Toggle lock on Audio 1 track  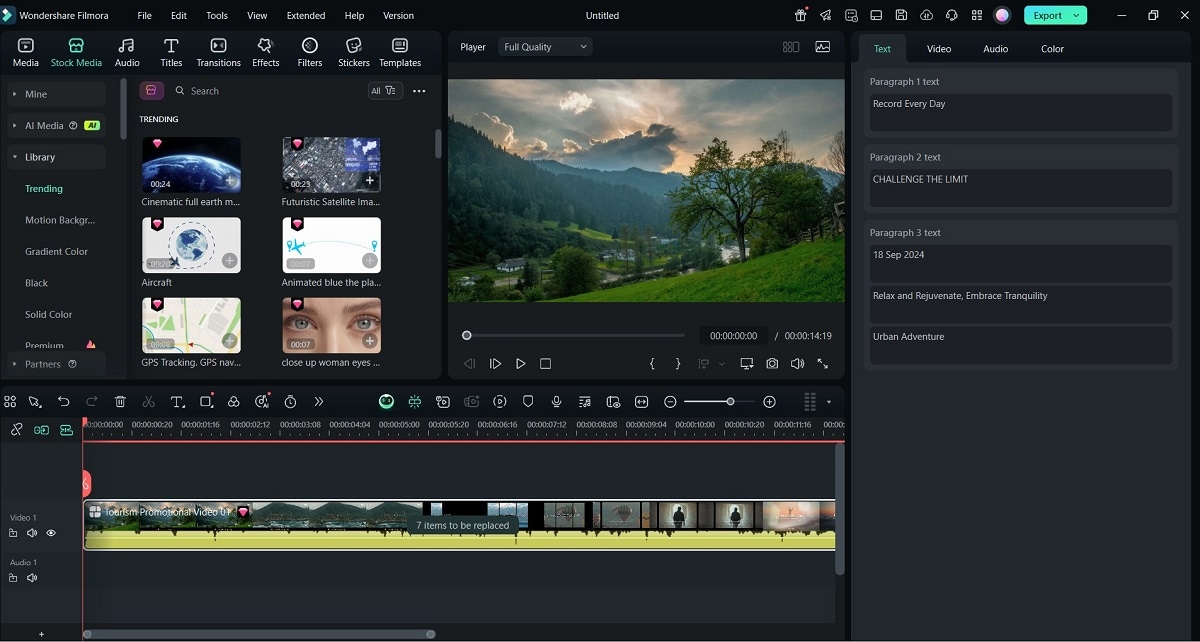[13, 578]
